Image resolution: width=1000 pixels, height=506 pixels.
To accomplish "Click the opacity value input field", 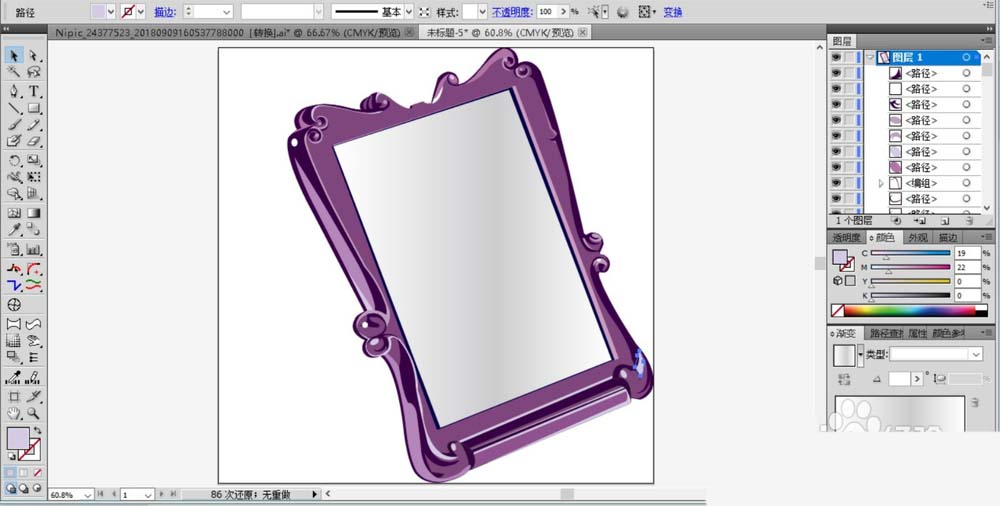I will [x=546, y=12].
